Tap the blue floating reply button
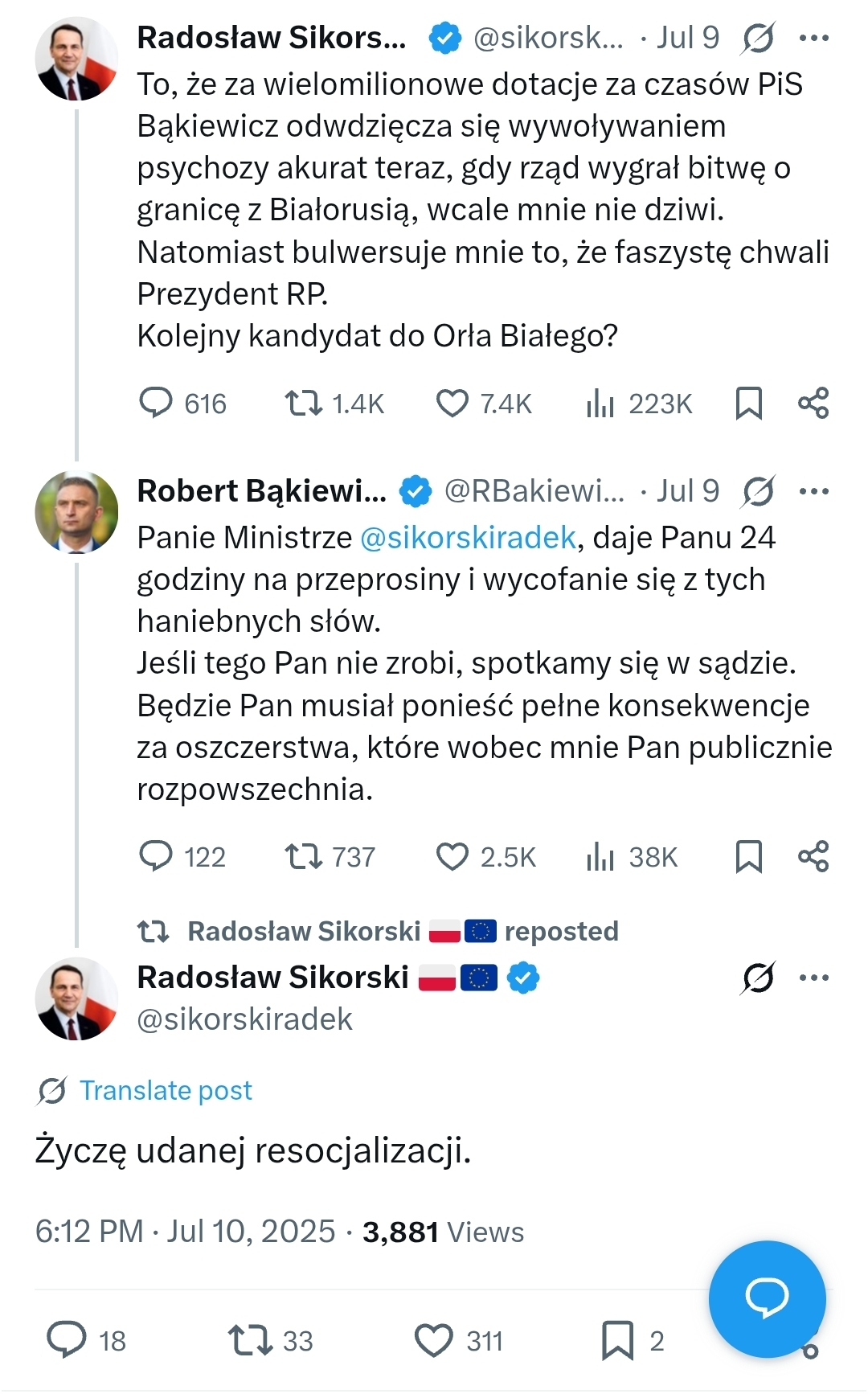Screen dimensions: 868x1394 coord(767,1298)
